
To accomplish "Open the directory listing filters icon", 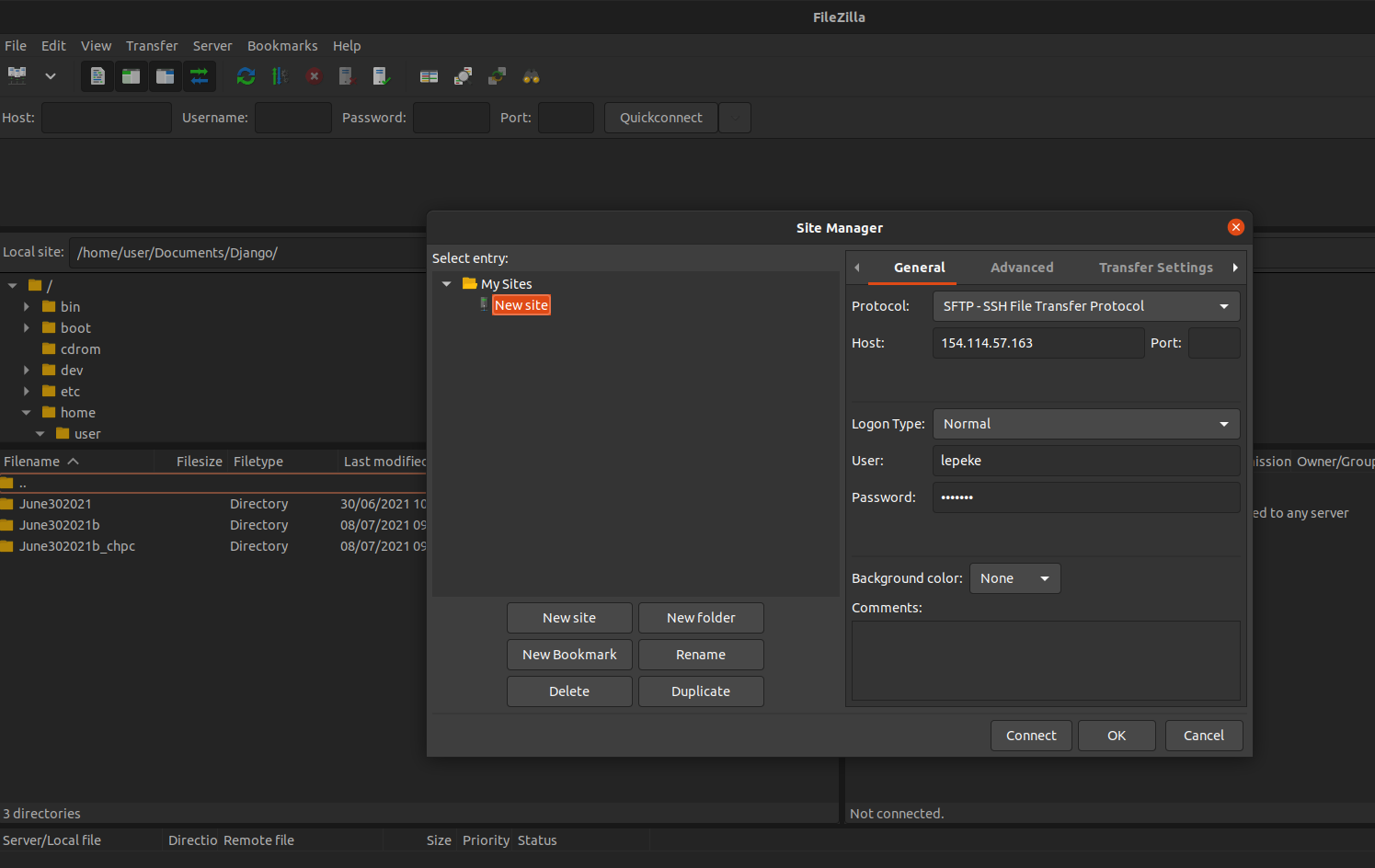I will pos(429,76).
